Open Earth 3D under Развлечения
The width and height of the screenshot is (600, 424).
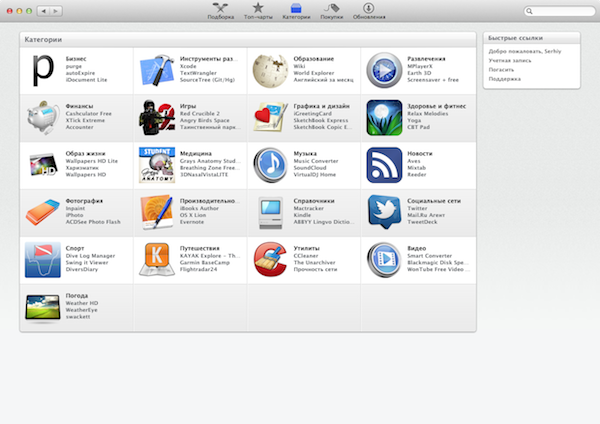click(419, 73)
